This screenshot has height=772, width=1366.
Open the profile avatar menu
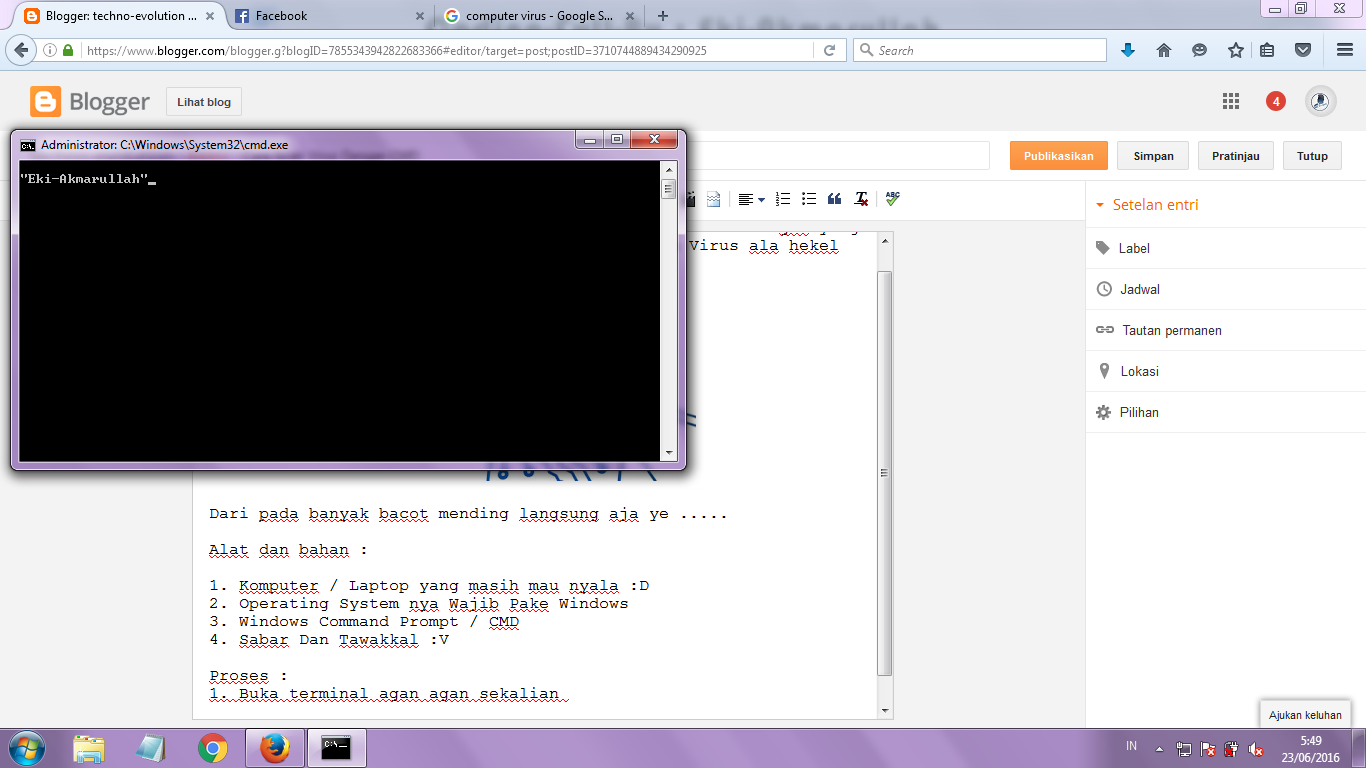pos(1320,101)
